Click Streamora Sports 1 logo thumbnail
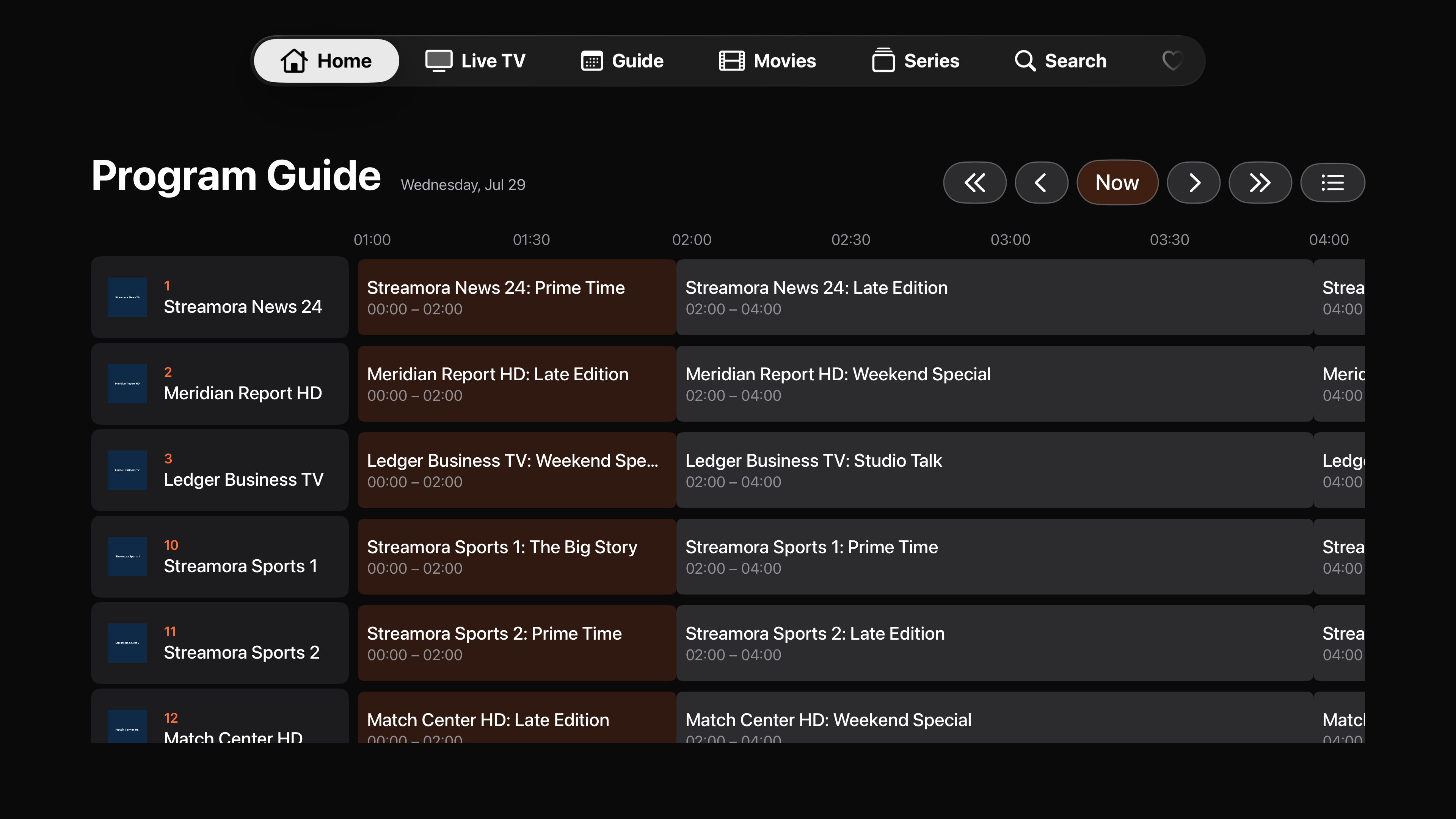This screenshot has height=819, width=1456. 127,557
